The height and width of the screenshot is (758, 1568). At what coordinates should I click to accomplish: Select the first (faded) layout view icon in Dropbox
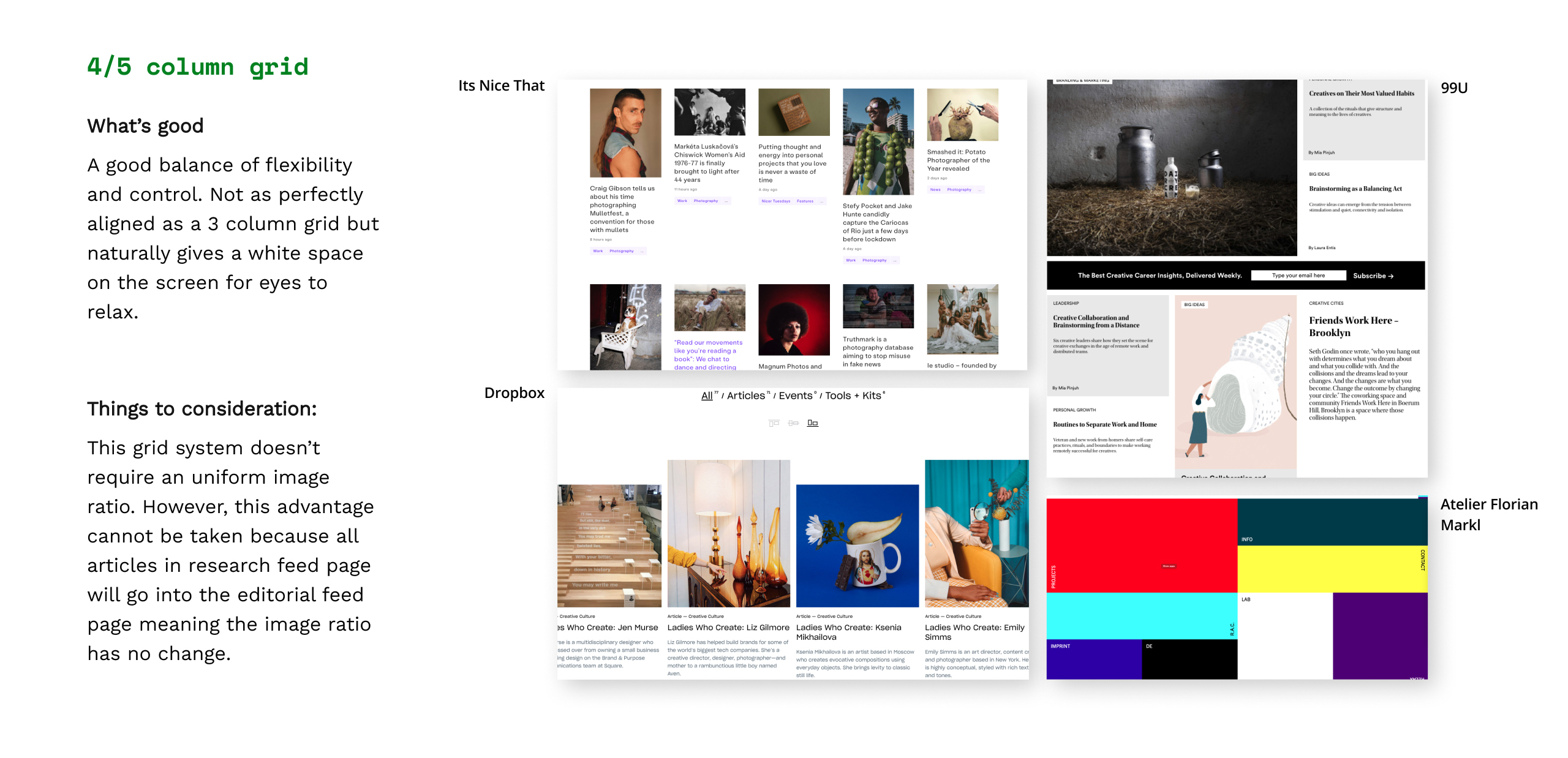[774, 423]
